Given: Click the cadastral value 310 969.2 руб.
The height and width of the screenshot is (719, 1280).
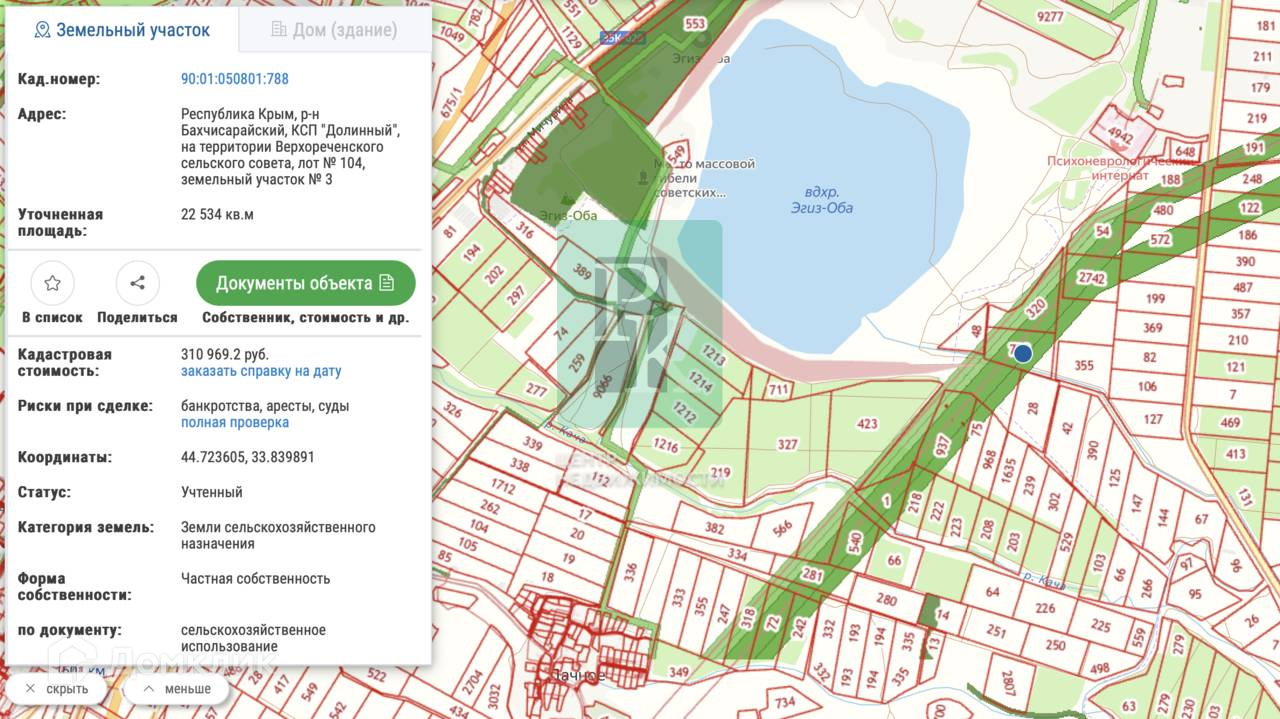Looking at the screenshot, I should (x=225, y=354).
